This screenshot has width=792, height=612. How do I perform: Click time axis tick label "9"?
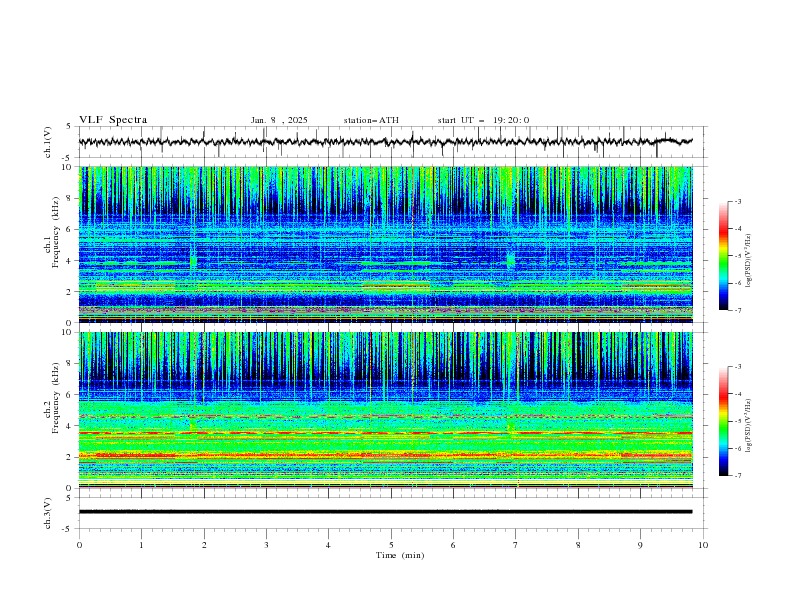point(640,545)
